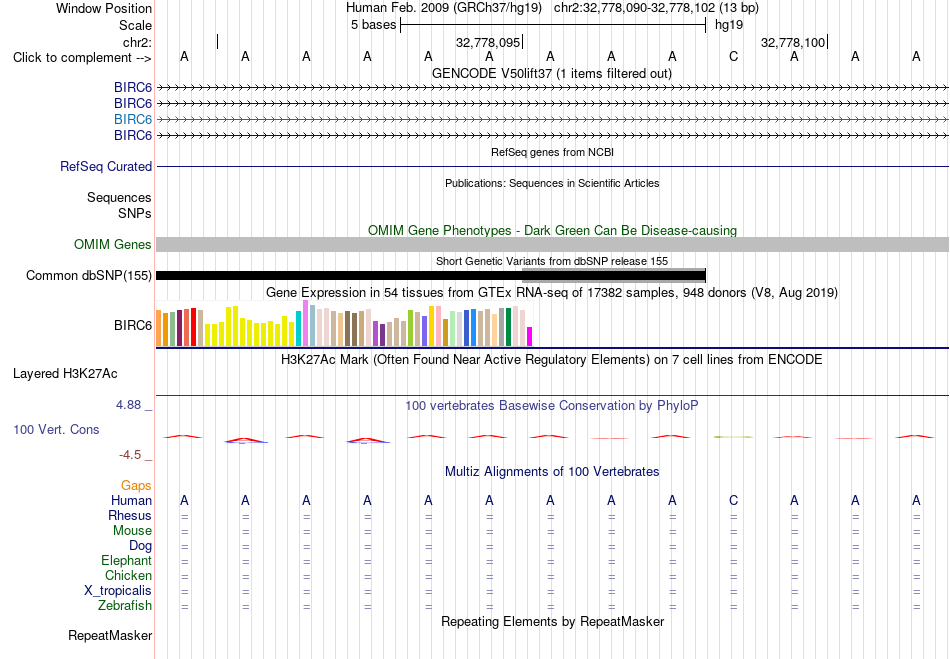Open 'Multiz Alignments of 100 Vertebrates' title
950x659 pixels.
(552, 471)
